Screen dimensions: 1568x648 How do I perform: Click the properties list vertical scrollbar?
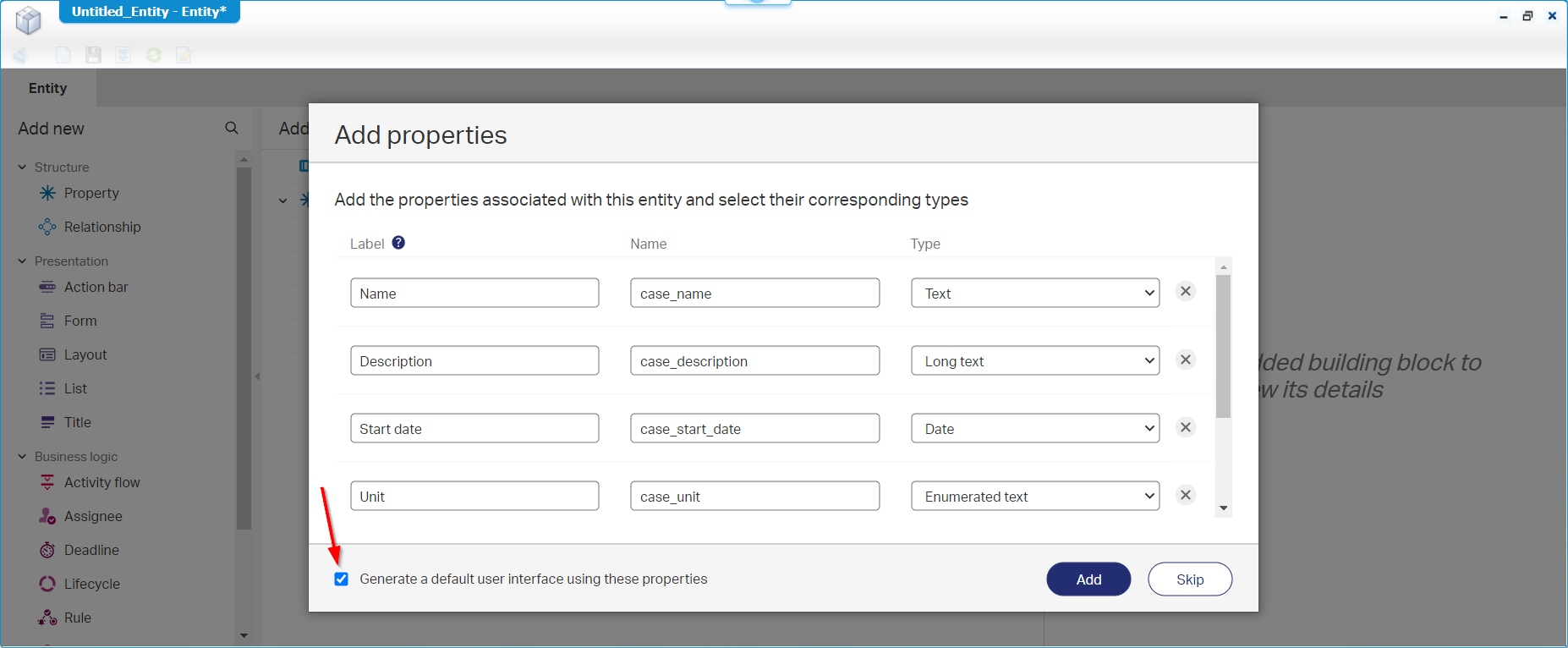[1223, 347]
